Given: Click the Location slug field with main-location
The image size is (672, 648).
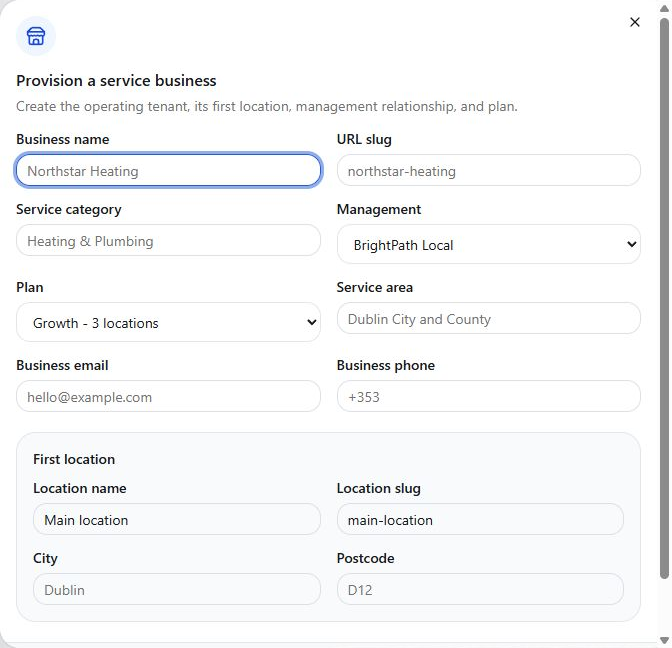Looking at the screenshot, I should pos(480,519).
